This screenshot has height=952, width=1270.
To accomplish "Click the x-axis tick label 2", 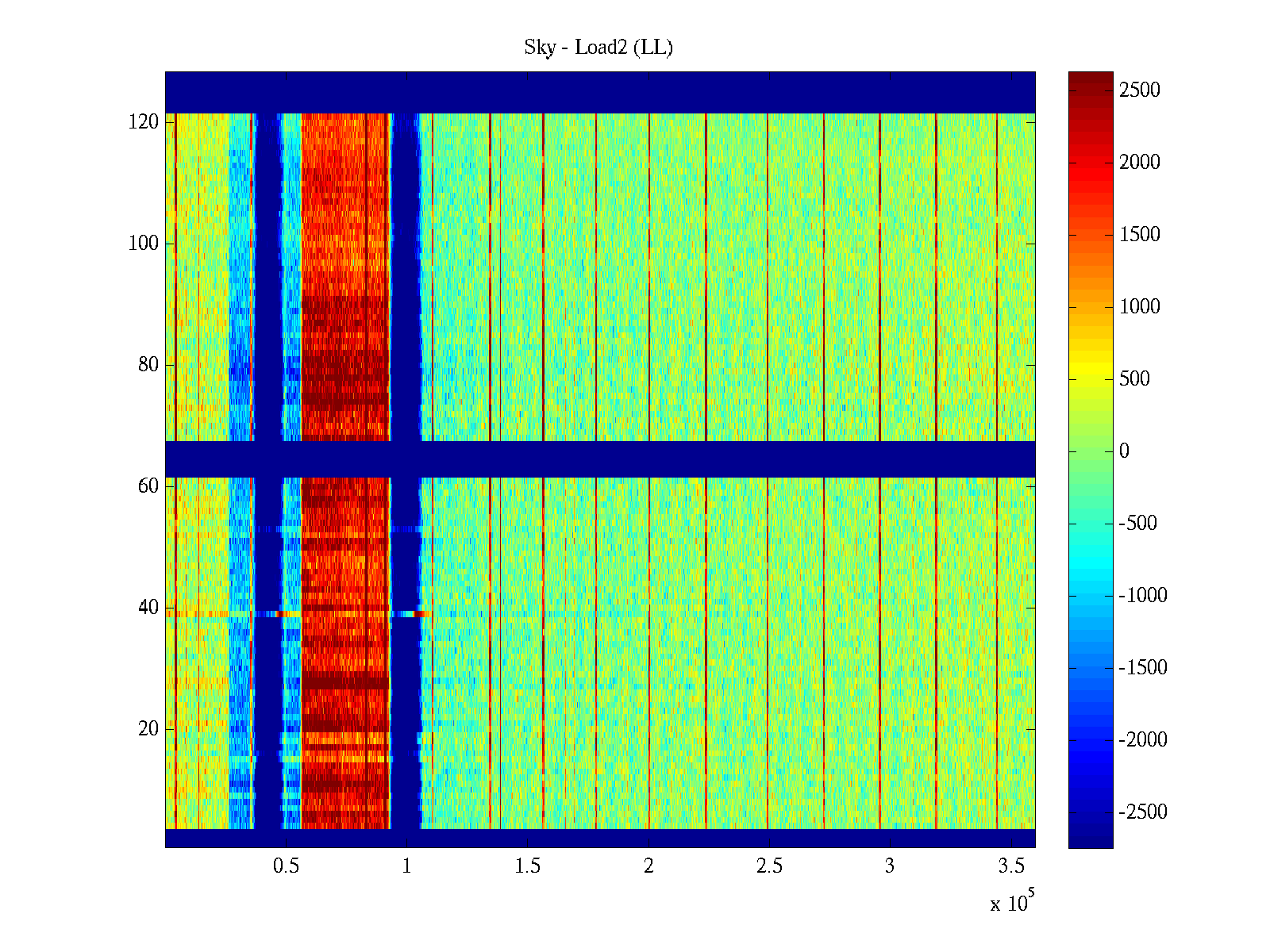I will (x=648, y=866).
